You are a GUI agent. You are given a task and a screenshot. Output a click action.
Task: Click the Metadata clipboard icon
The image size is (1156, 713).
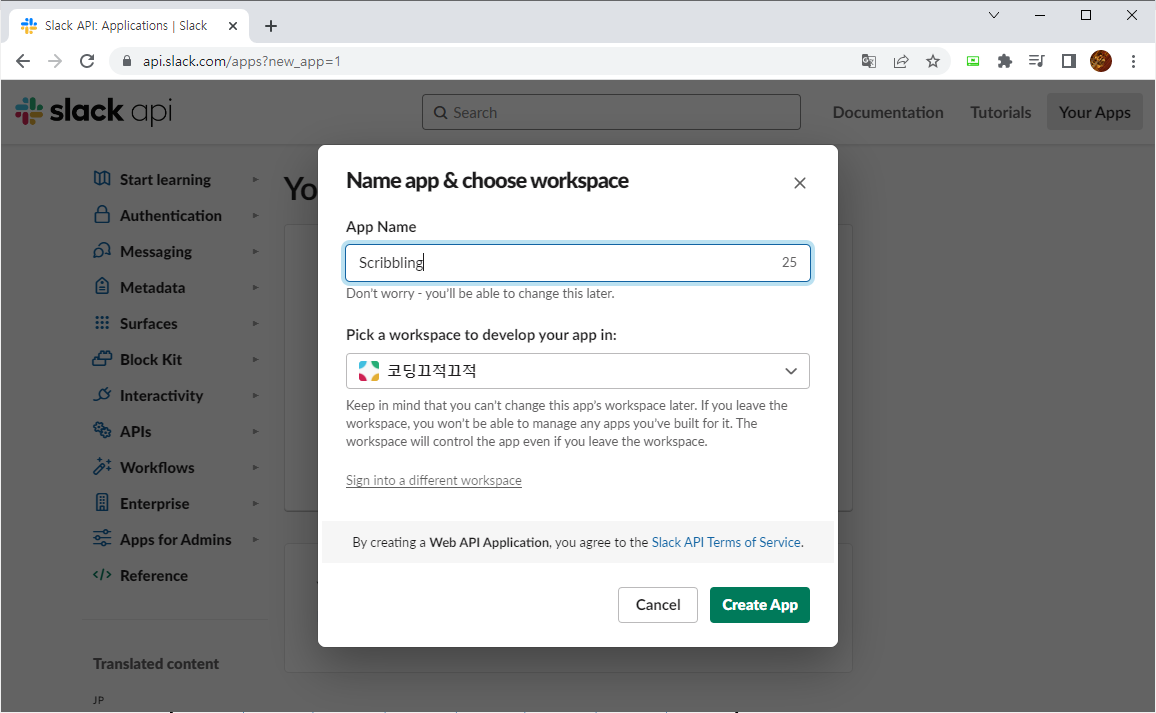[x=102, y=286]
